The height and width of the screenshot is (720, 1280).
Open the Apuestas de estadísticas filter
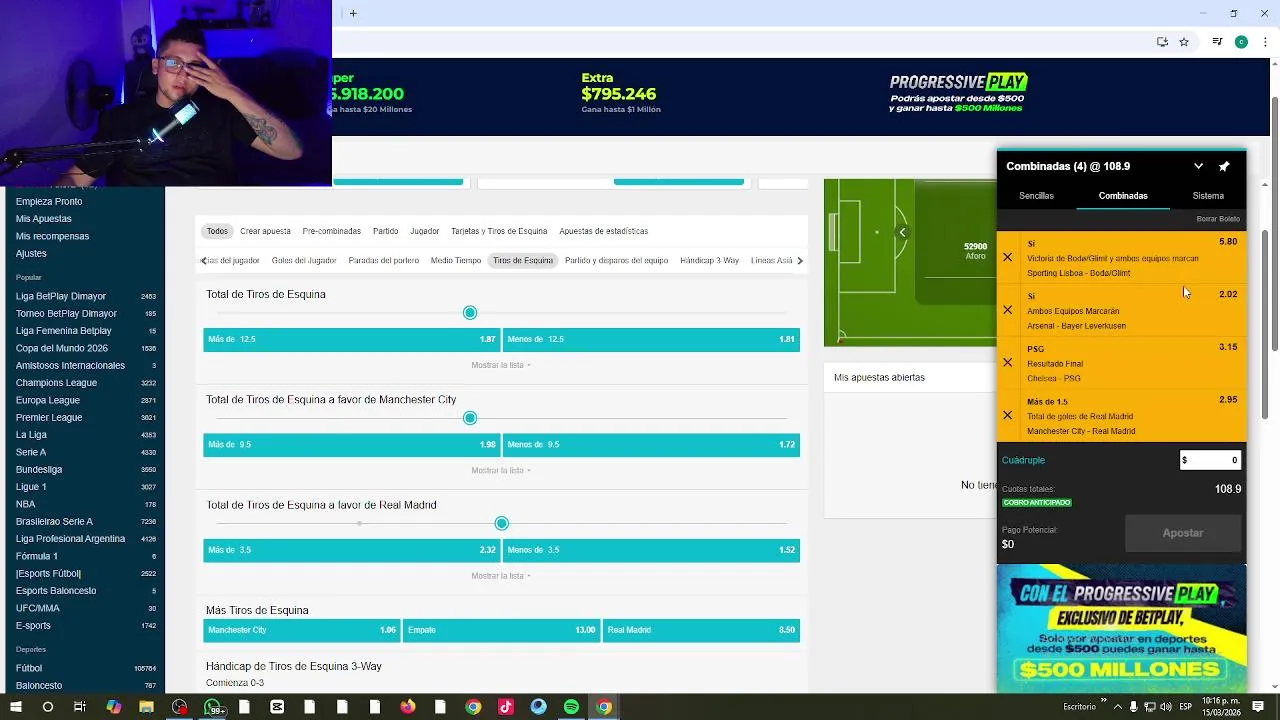603,231
